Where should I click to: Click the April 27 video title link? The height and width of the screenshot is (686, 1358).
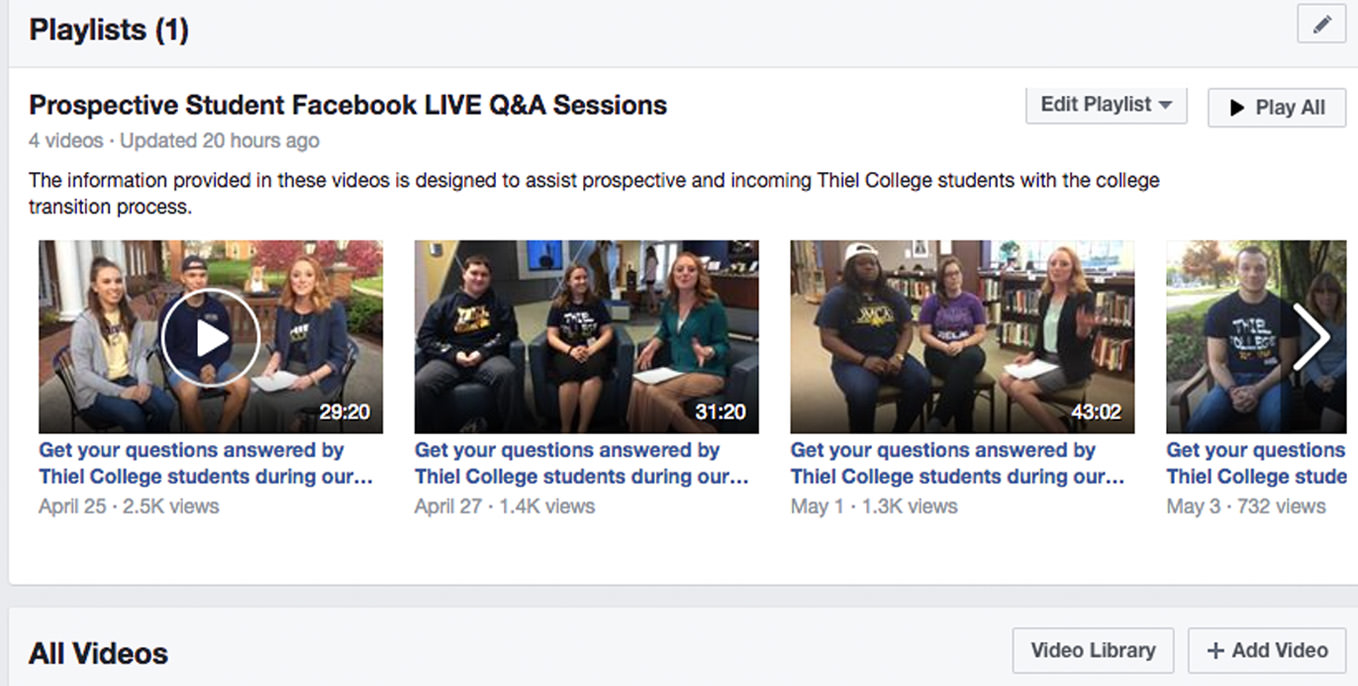click(x=581, y=463)
